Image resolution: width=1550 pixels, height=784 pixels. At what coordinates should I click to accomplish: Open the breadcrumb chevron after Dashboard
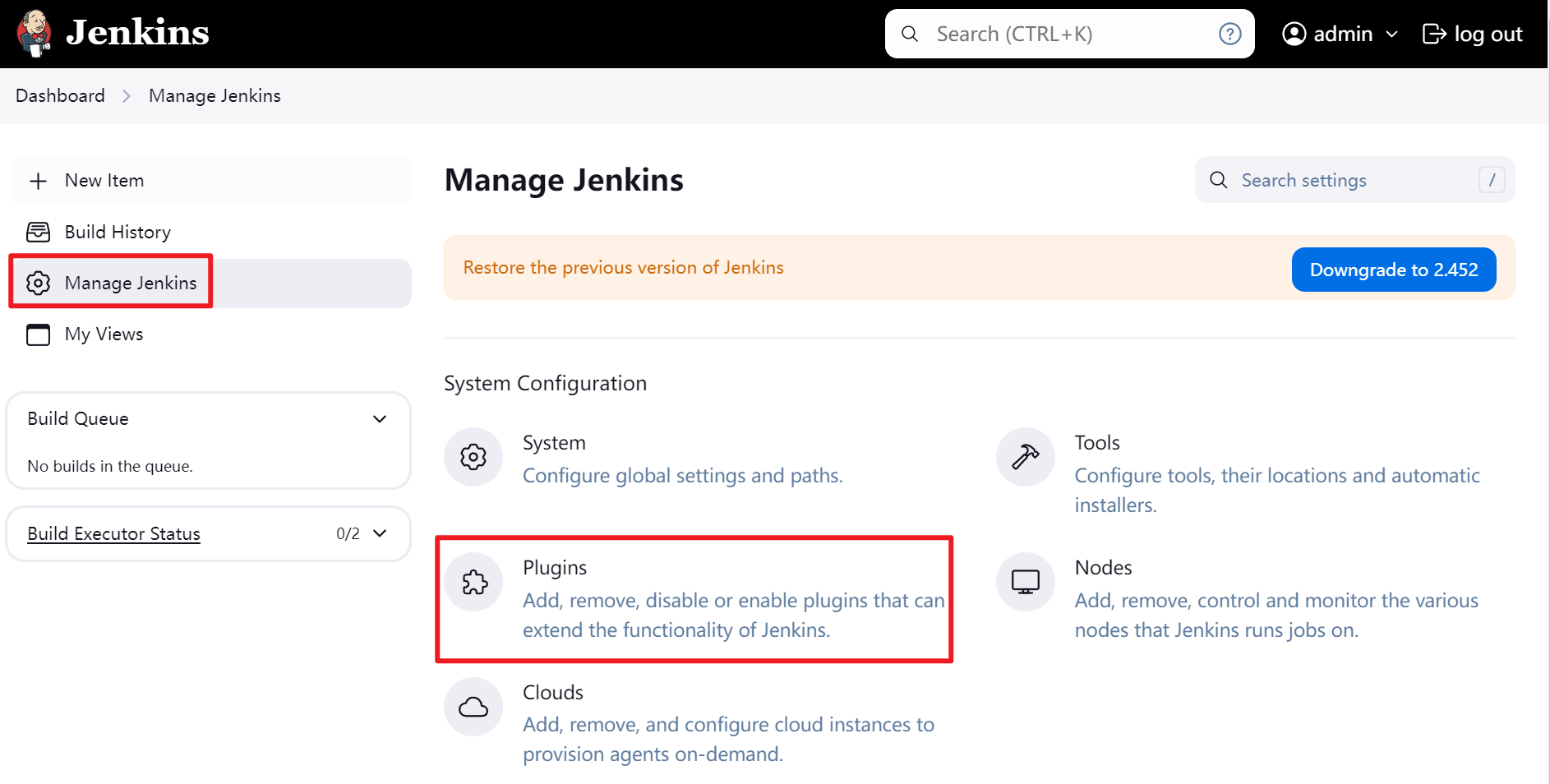pos(127,96)
